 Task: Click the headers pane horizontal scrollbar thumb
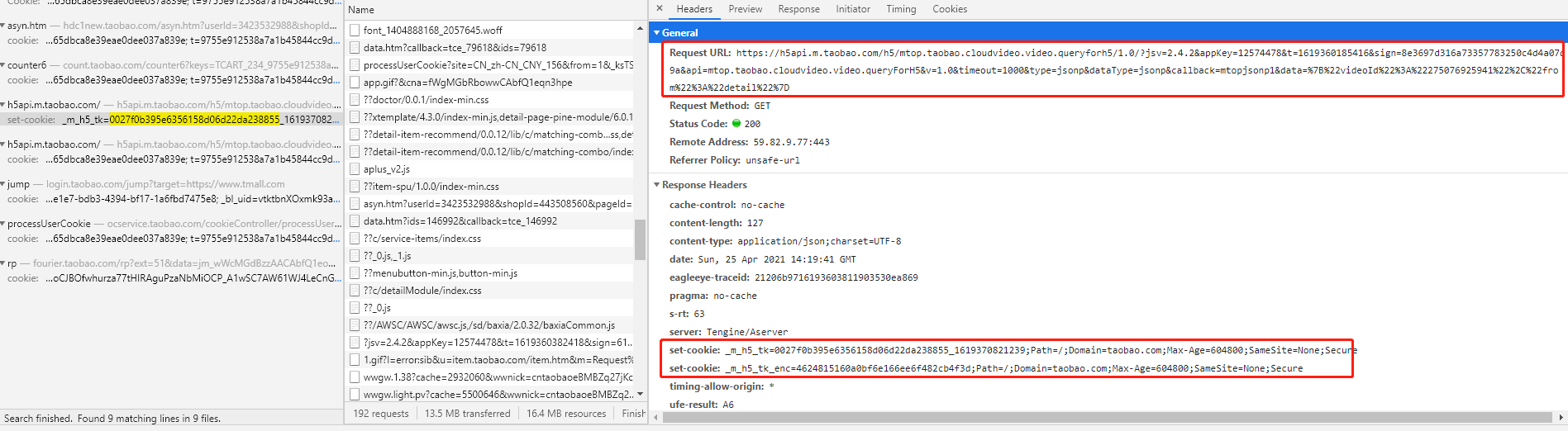click(1108, 417)
